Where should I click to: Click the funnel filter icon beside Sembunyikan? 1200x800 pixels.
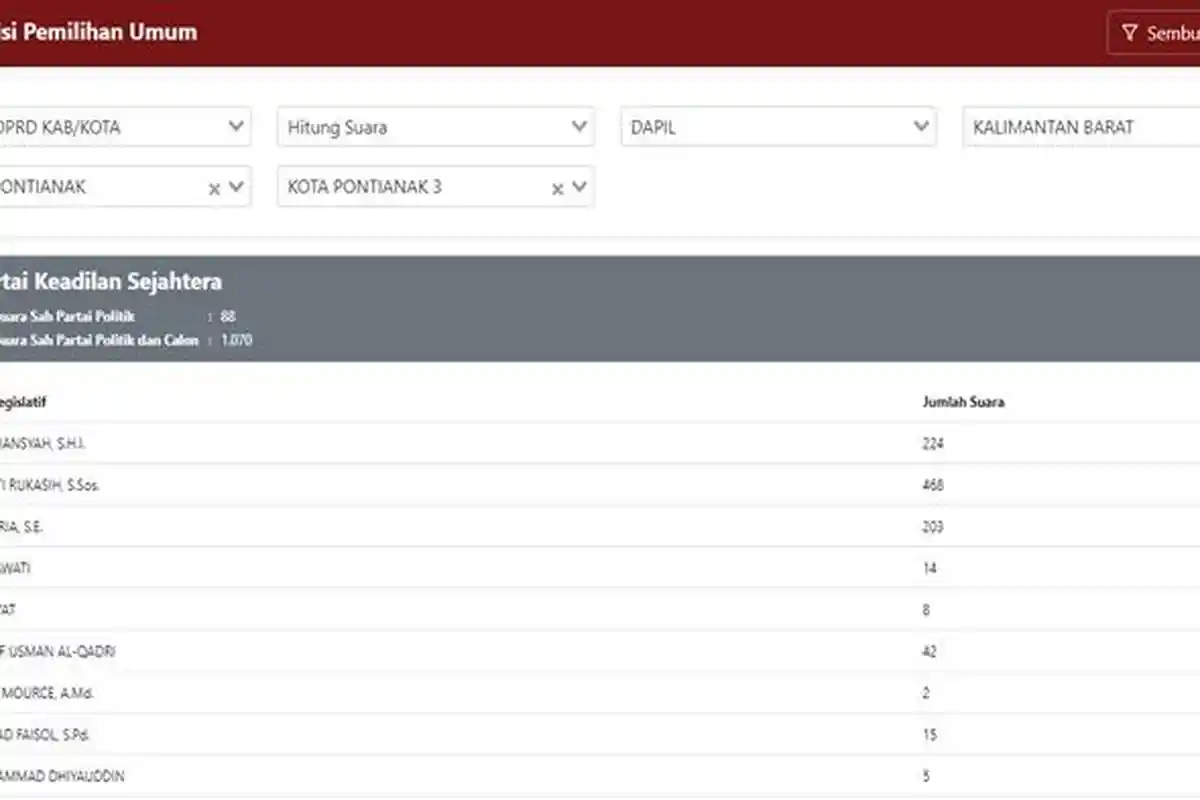(x=1129, y=32)
